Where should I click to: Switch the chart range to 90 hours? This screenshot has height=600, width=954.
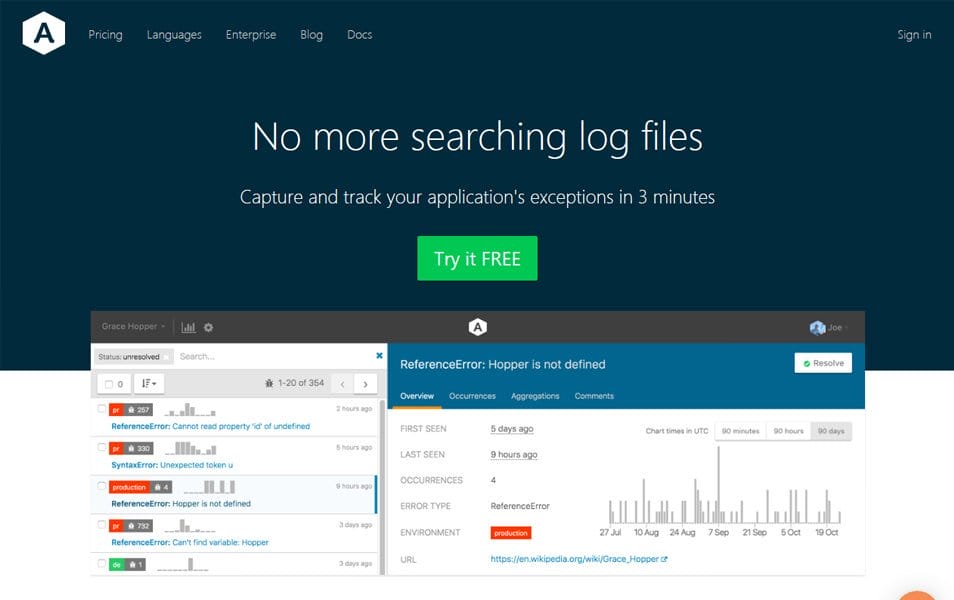pos(789,431)
